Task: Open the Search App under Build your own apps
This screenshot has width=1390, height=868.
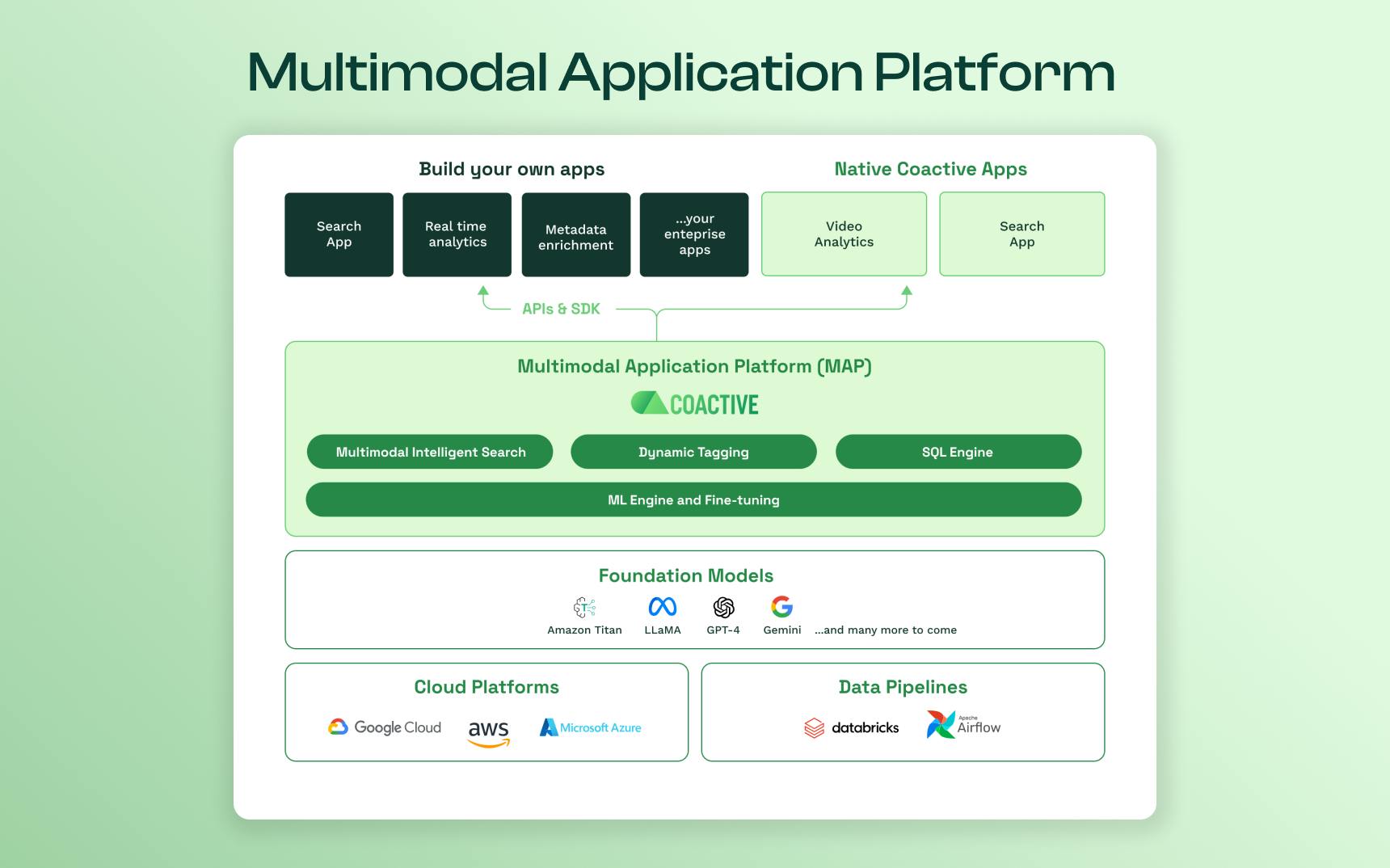Action: coord(339,234)
